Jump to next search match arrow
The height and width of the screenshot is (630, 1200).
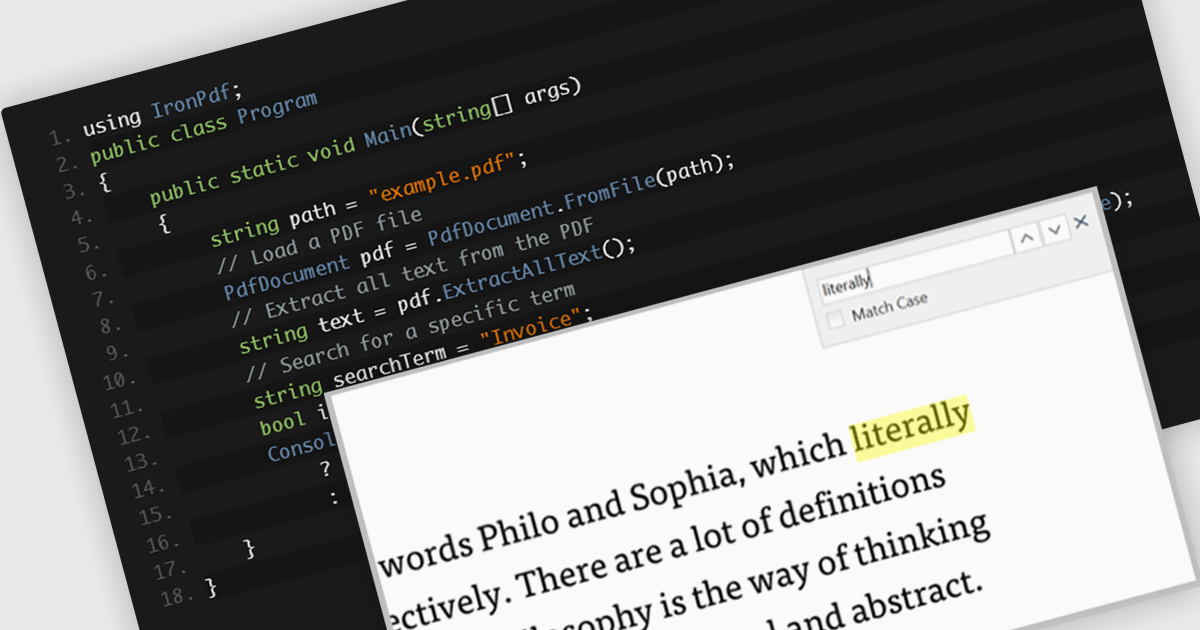(1054, 231)
